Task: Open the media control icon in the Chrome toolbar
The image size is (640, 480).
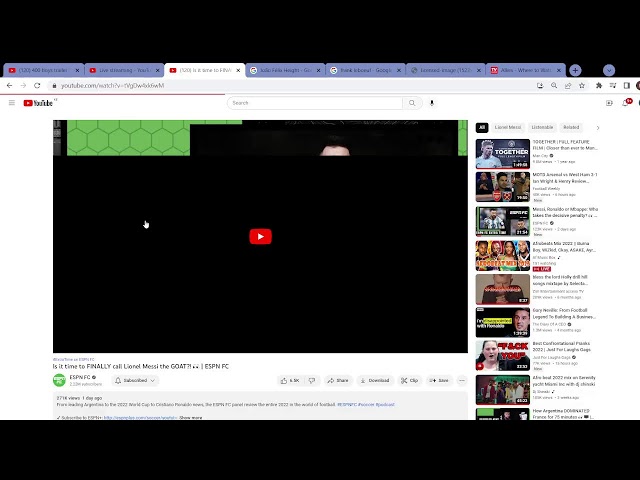Action: (x=613, y=85)
